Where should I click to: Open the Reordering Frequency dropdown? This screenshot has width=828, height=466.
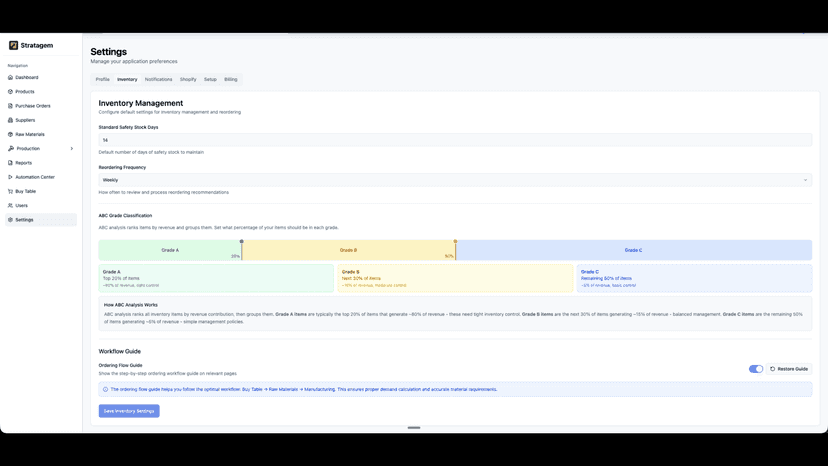click(x=455, y=180)
